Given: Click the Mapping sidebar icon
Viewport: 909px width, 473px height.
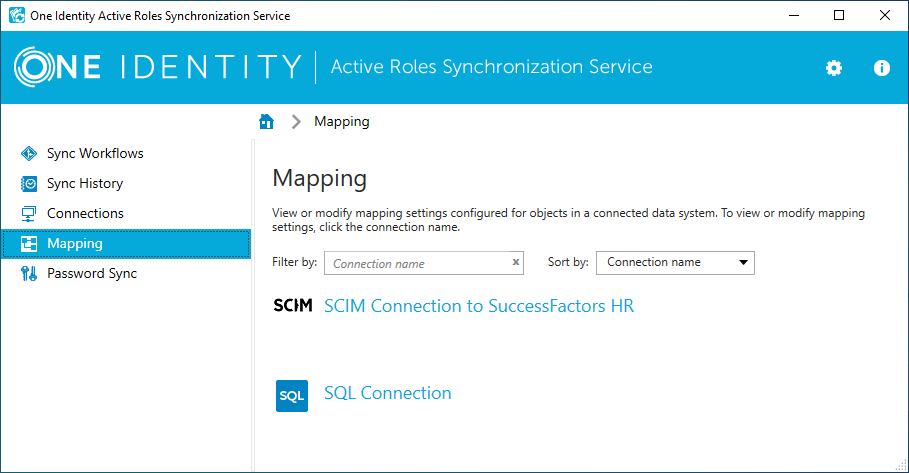Looking at the screenshot, I should [x=28, y=243].
